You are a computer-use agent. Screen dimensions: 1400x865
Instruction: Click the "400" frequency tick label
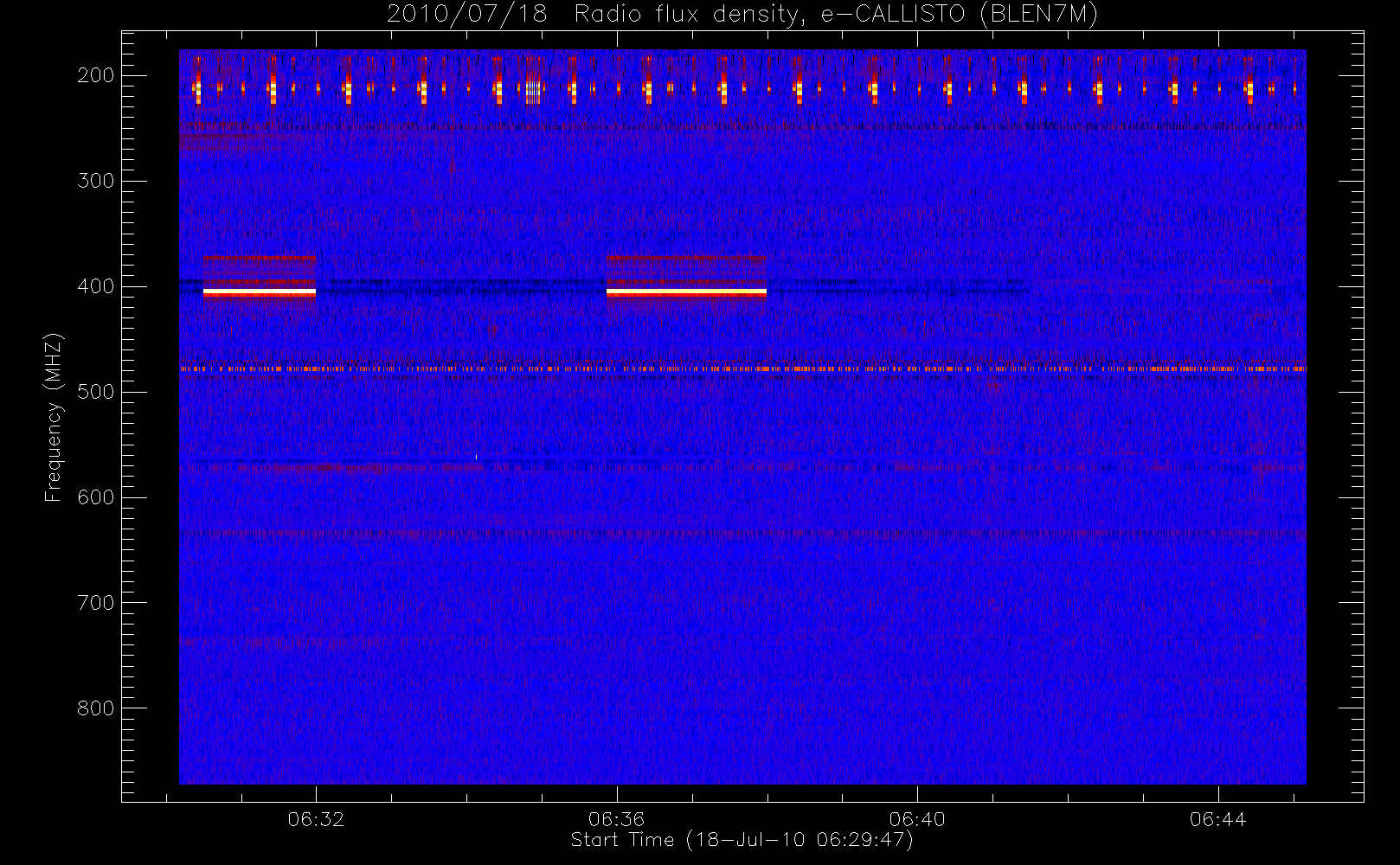tap(95, 286)
